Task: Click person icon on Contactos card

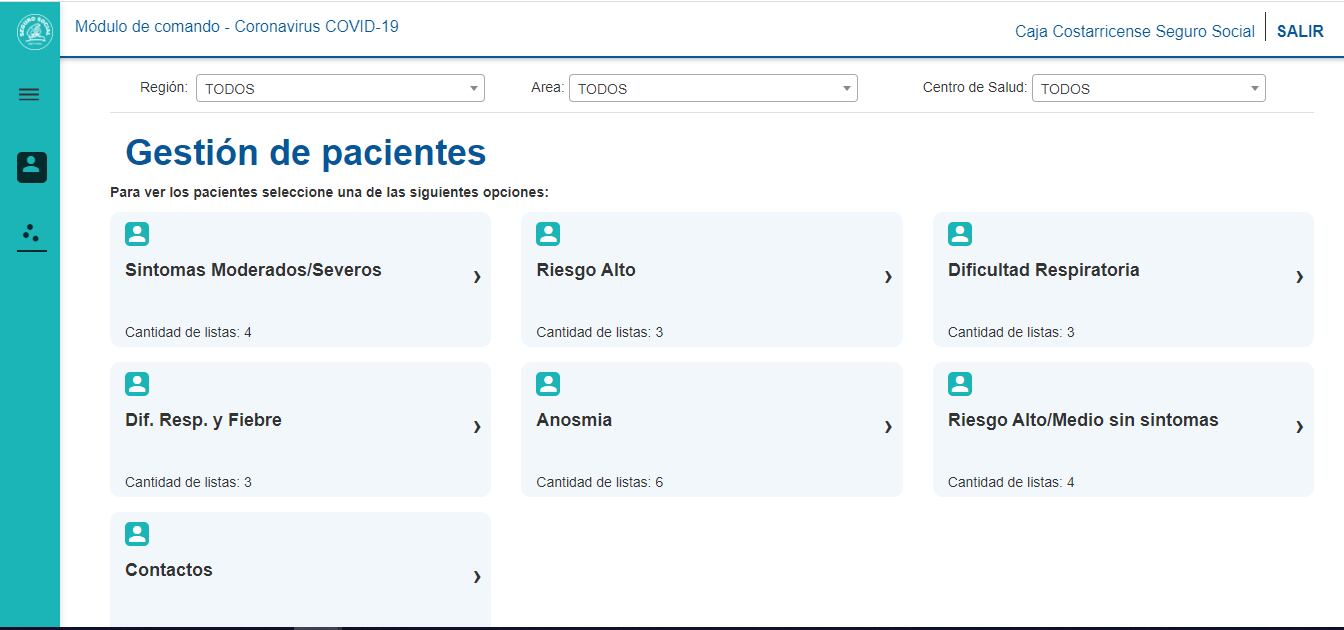Action: 137,534
